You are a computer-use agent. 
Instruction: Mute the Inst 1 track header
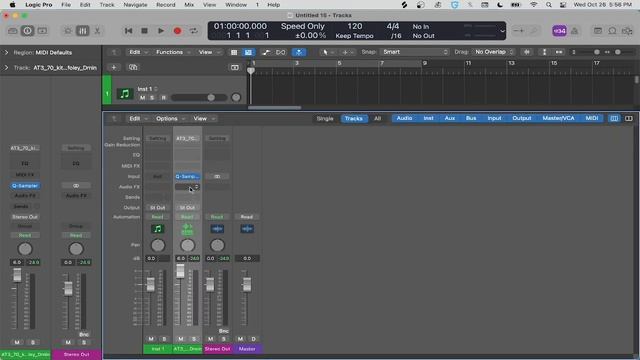tap(142, 98)
